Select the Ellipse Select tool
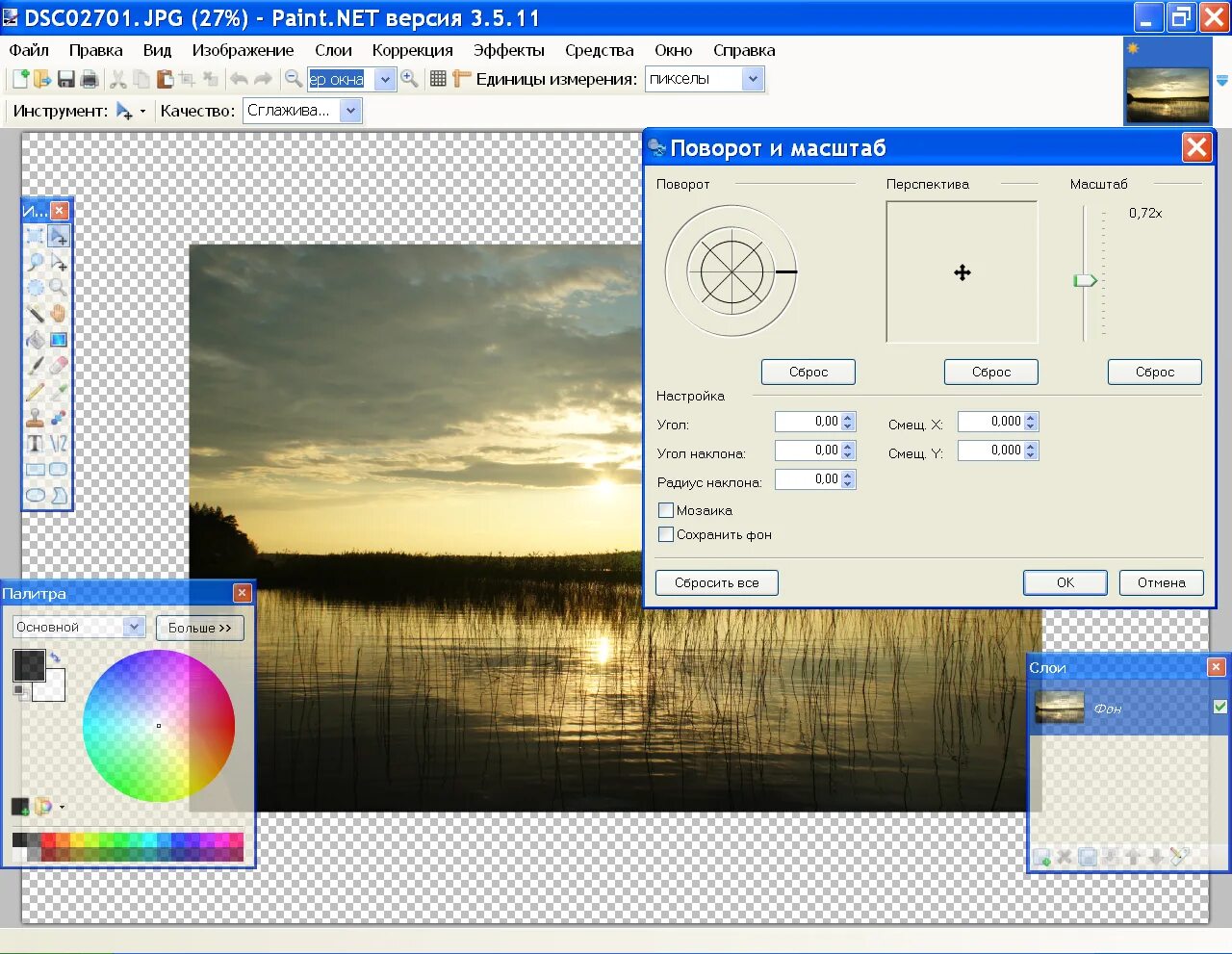The image size is (1232, 954). pos(36,288)
